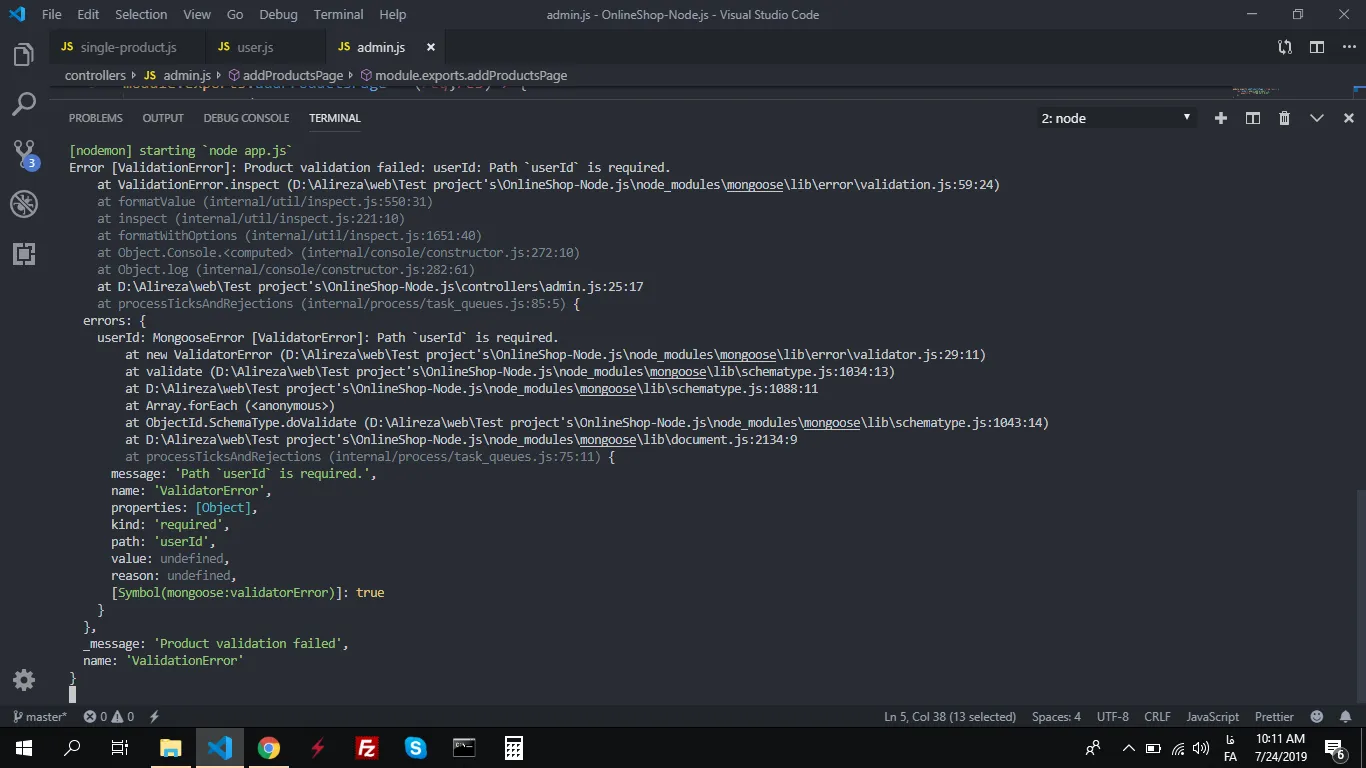Open the Explorer view in the activity bar

tap(24, 55)
